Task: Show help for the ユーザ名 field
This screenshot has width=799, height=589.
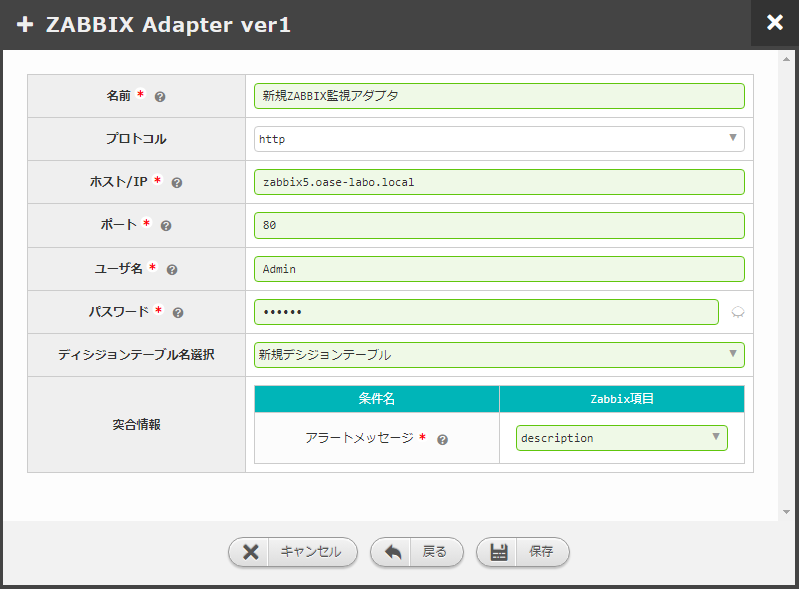Action: 172,270
